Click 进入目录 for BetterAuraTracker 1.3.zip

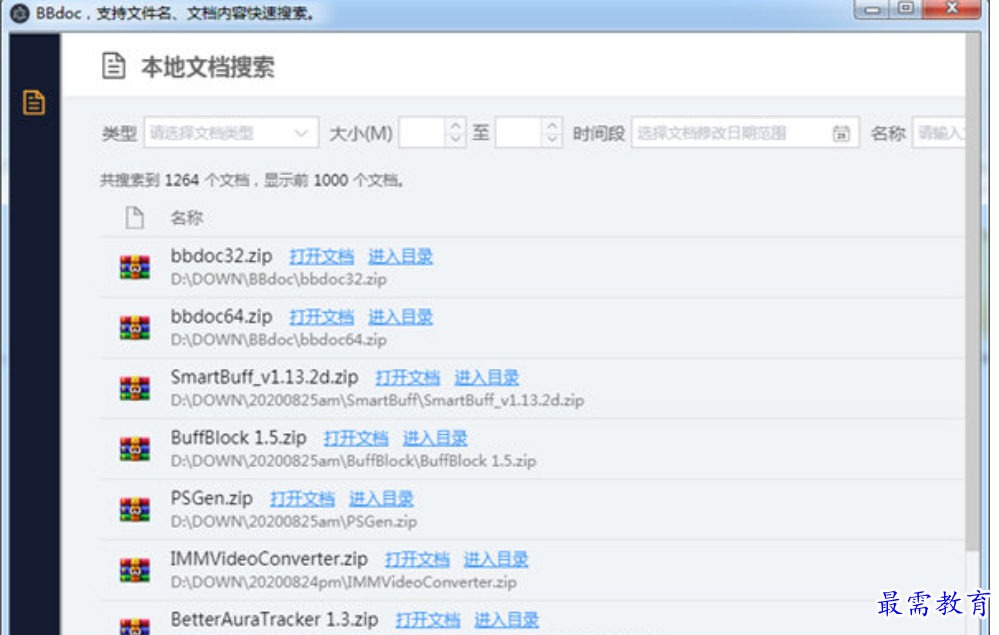click(507, 620)
